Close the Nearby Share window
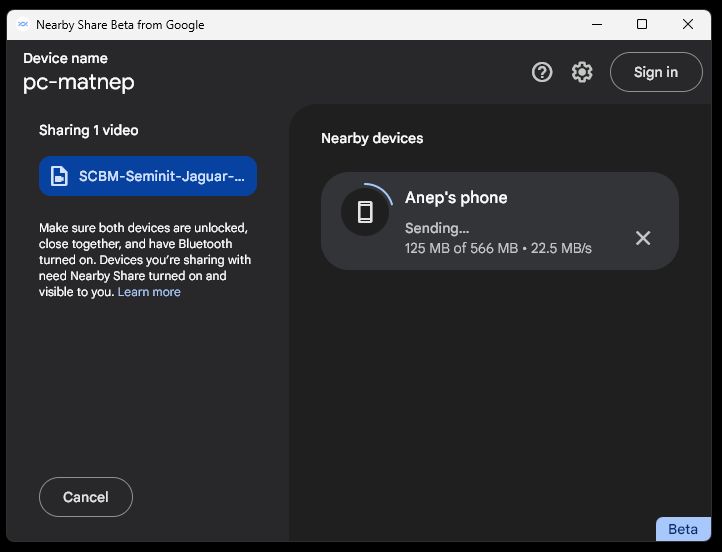The image size is (722, 552). (x=688, y=24)
